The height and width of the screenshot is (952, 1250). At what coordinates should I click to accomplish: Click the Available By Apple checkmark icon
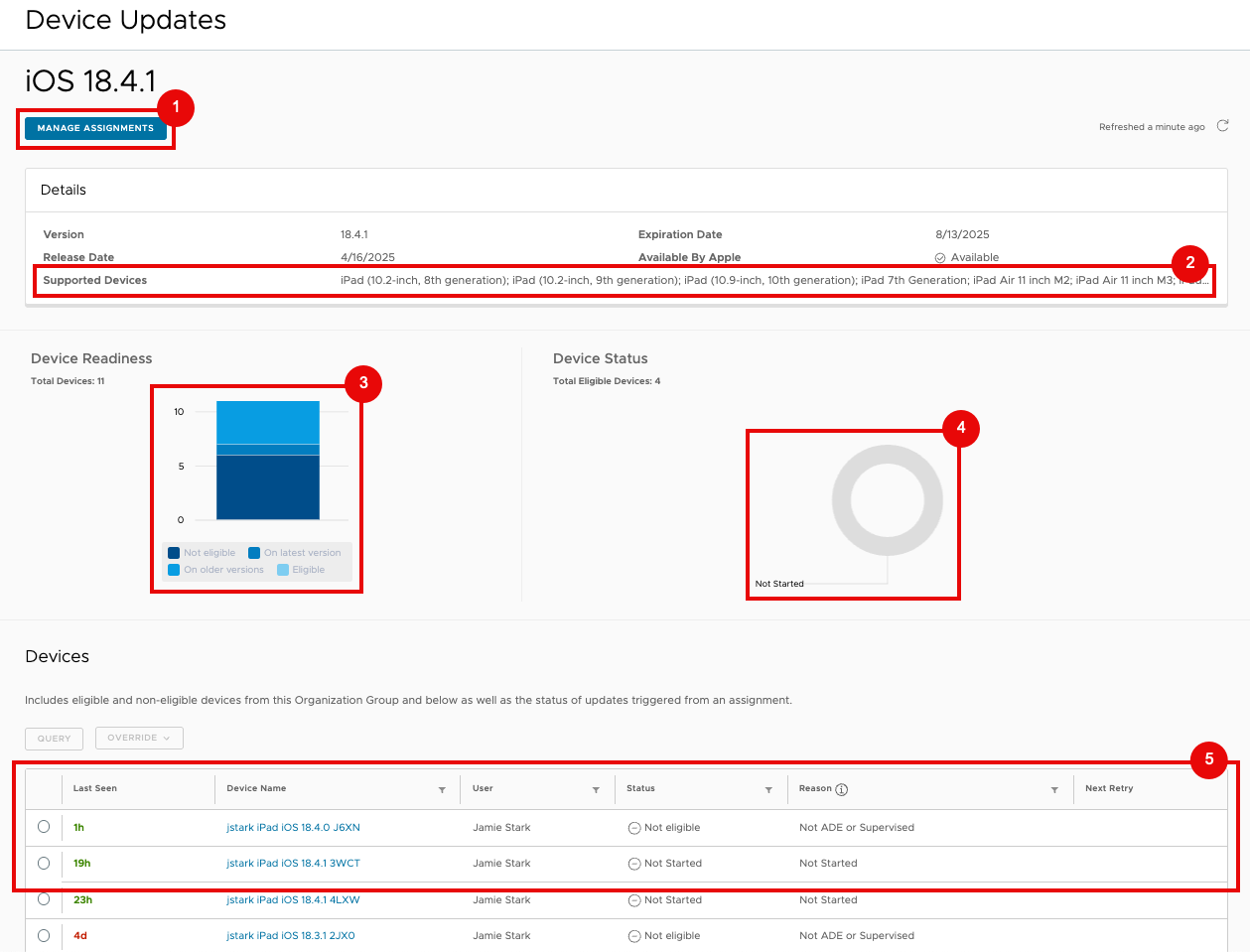point(940,258)
